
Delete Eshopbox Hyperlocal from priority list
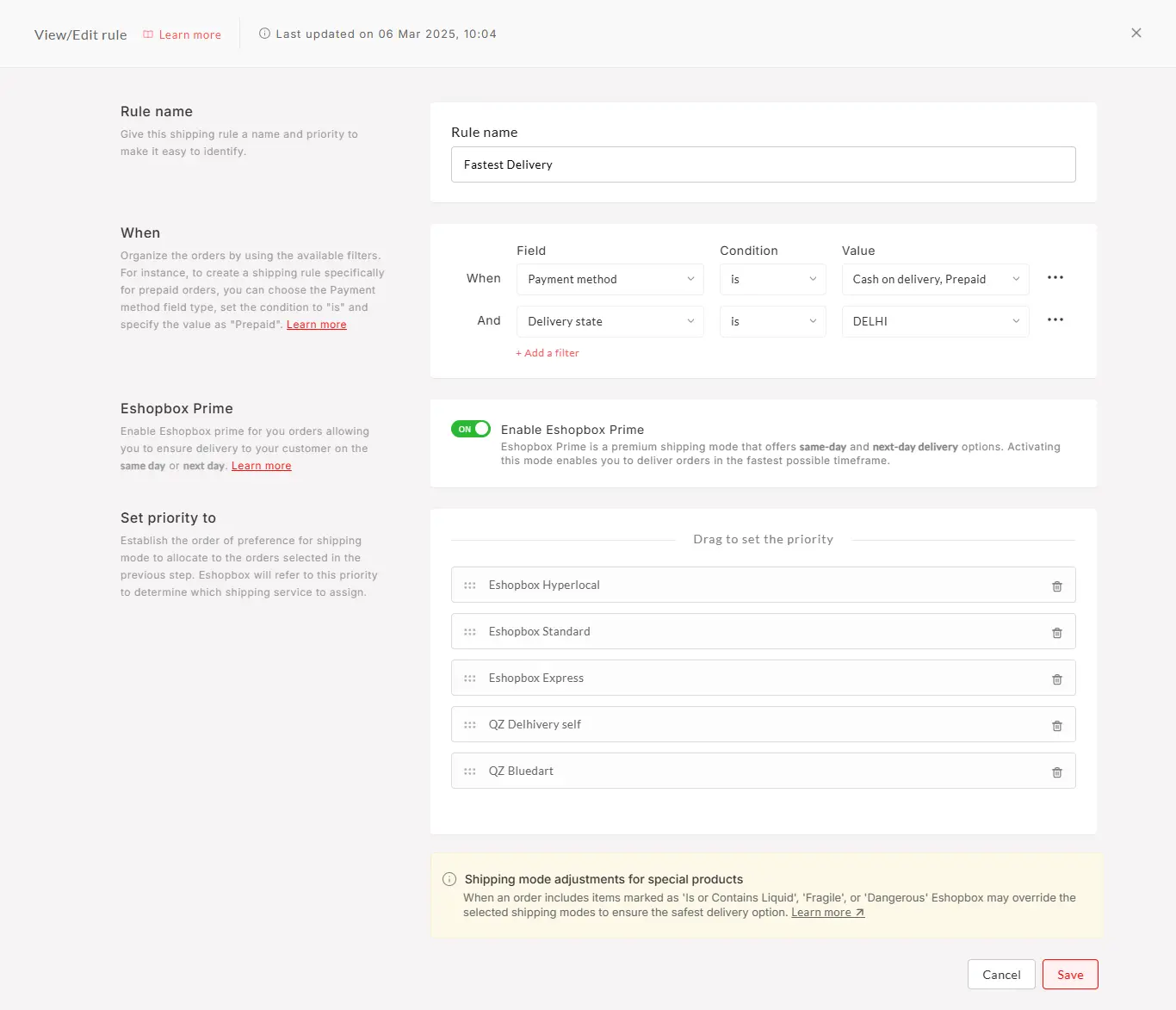pyautogui.click(x=1057, y=586)
